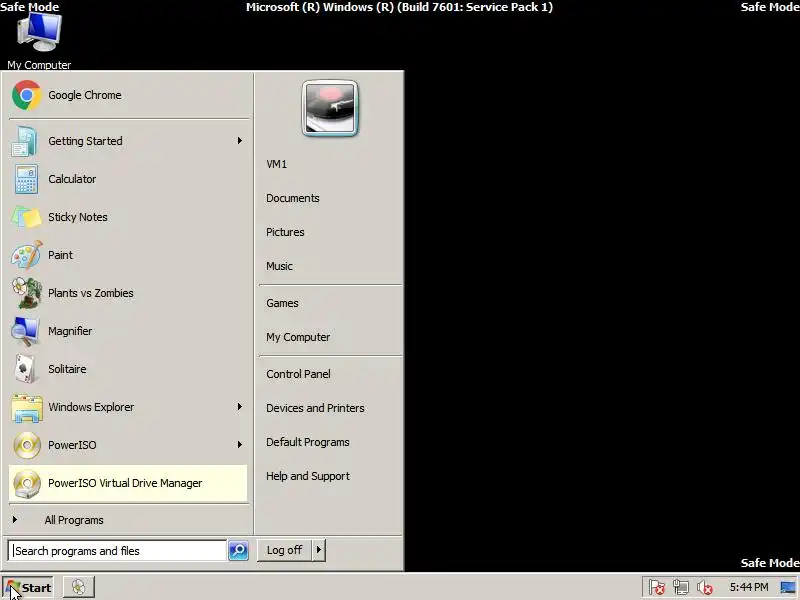Open the Action Center flag tray icon

pos(656,587)
